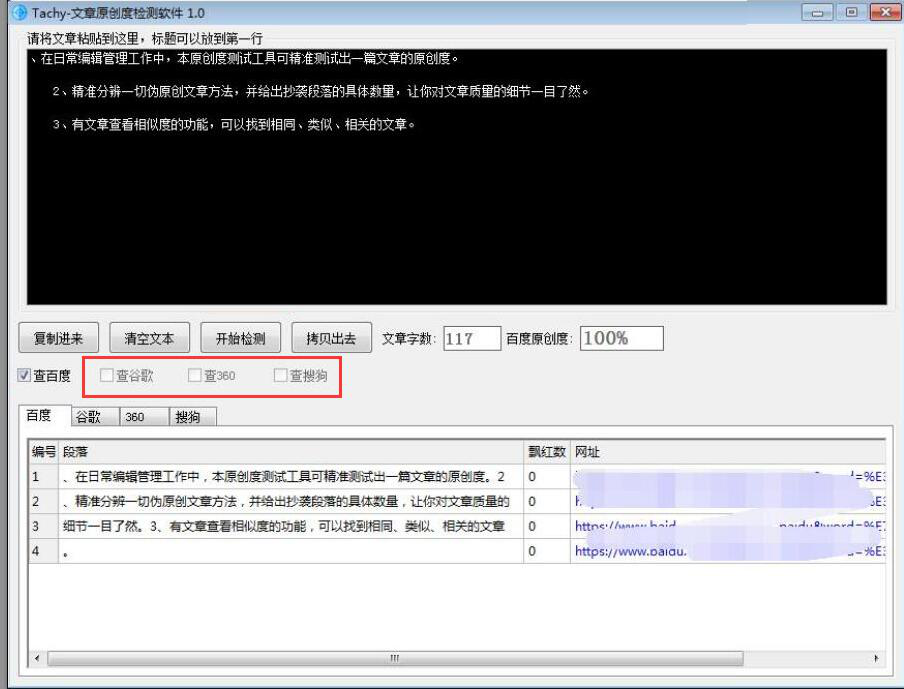
Task: Click the right scroll arrow of results table
Action: (x=876, y=658)
